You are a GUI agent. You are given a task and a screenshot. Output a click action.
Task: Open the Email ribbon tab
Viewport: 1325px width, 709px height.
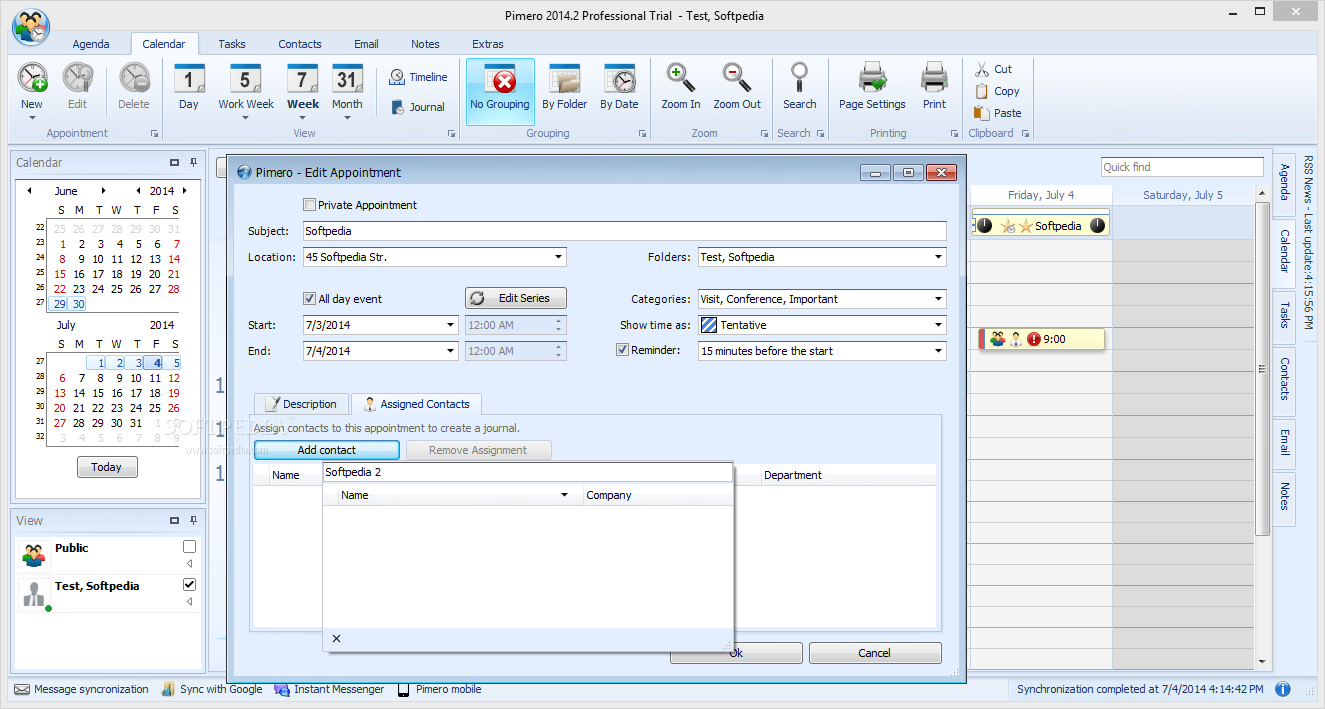point(366,44)
